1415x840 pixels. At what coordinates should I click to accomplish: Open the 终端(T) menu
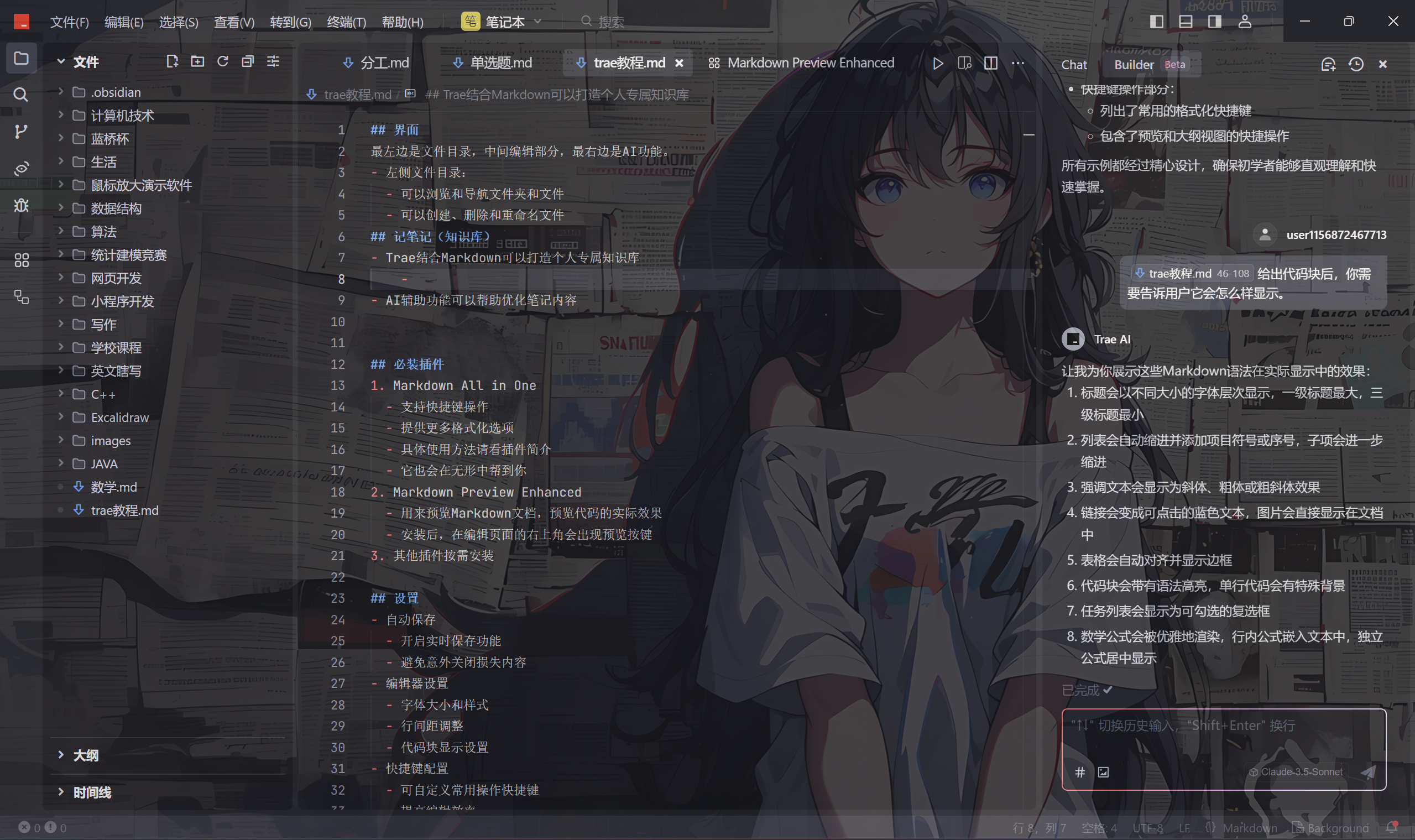click(346, 22)
